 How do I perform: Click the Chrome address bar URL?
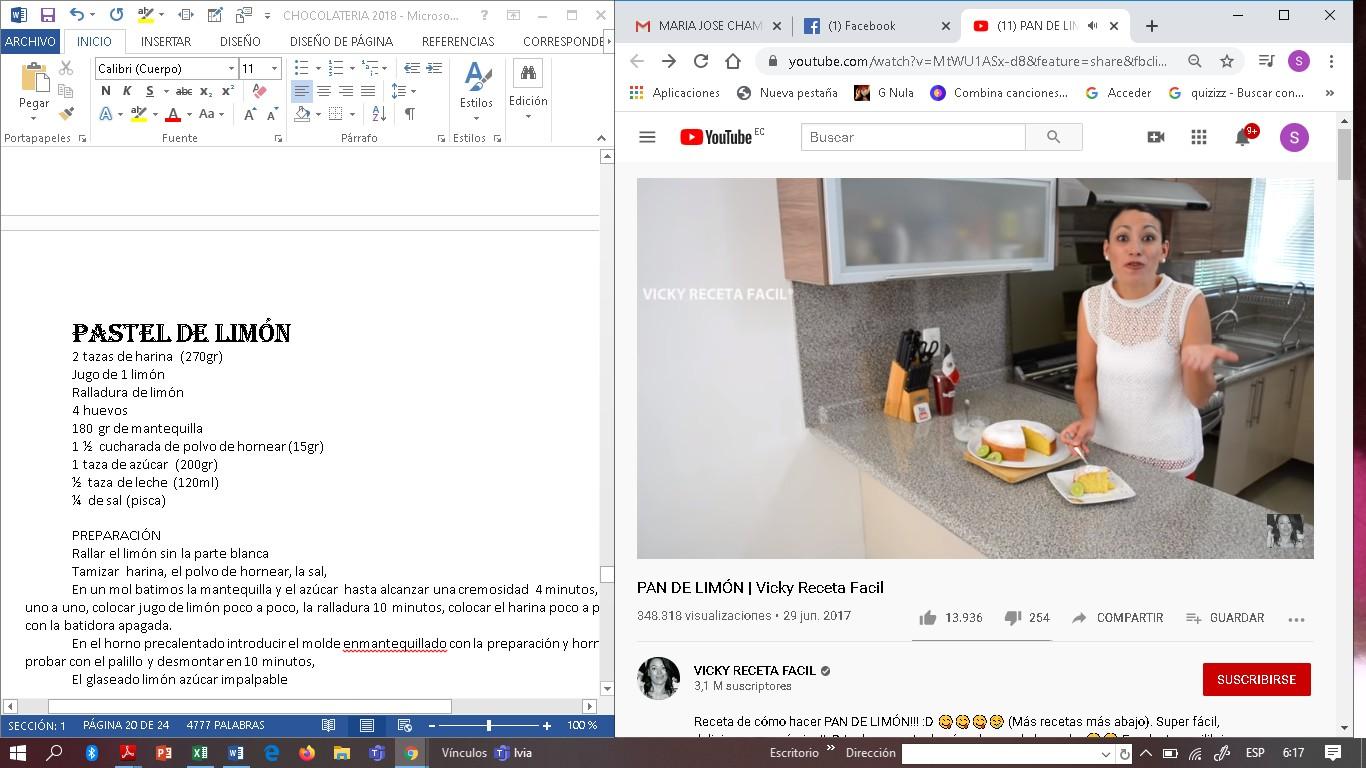(x=977, y=61)
